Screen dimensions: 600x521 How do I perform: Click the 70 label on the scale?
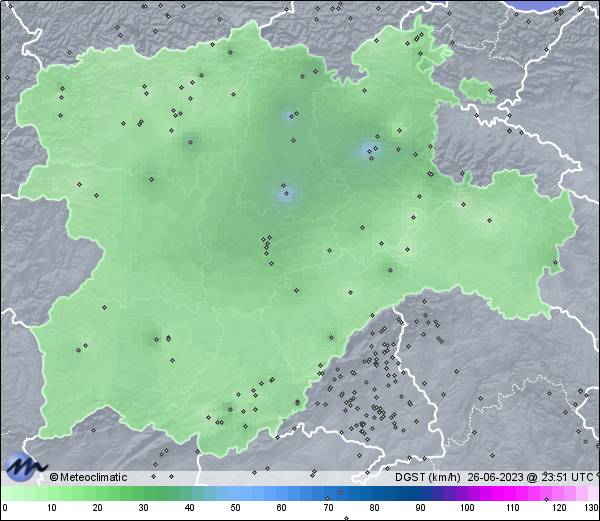tap(327, 508)
